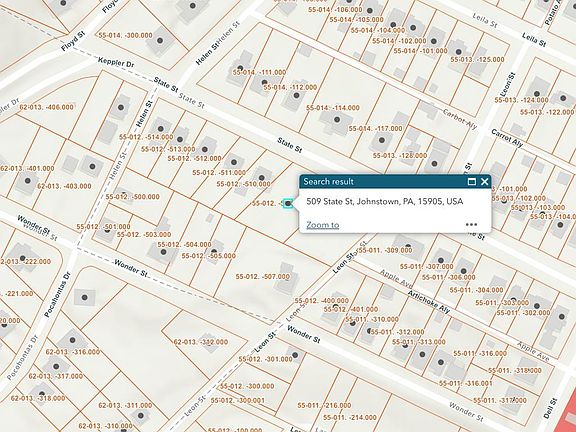
Task: Select building dot near 55-011. -309.000
Action: click(x=408, y=246)
